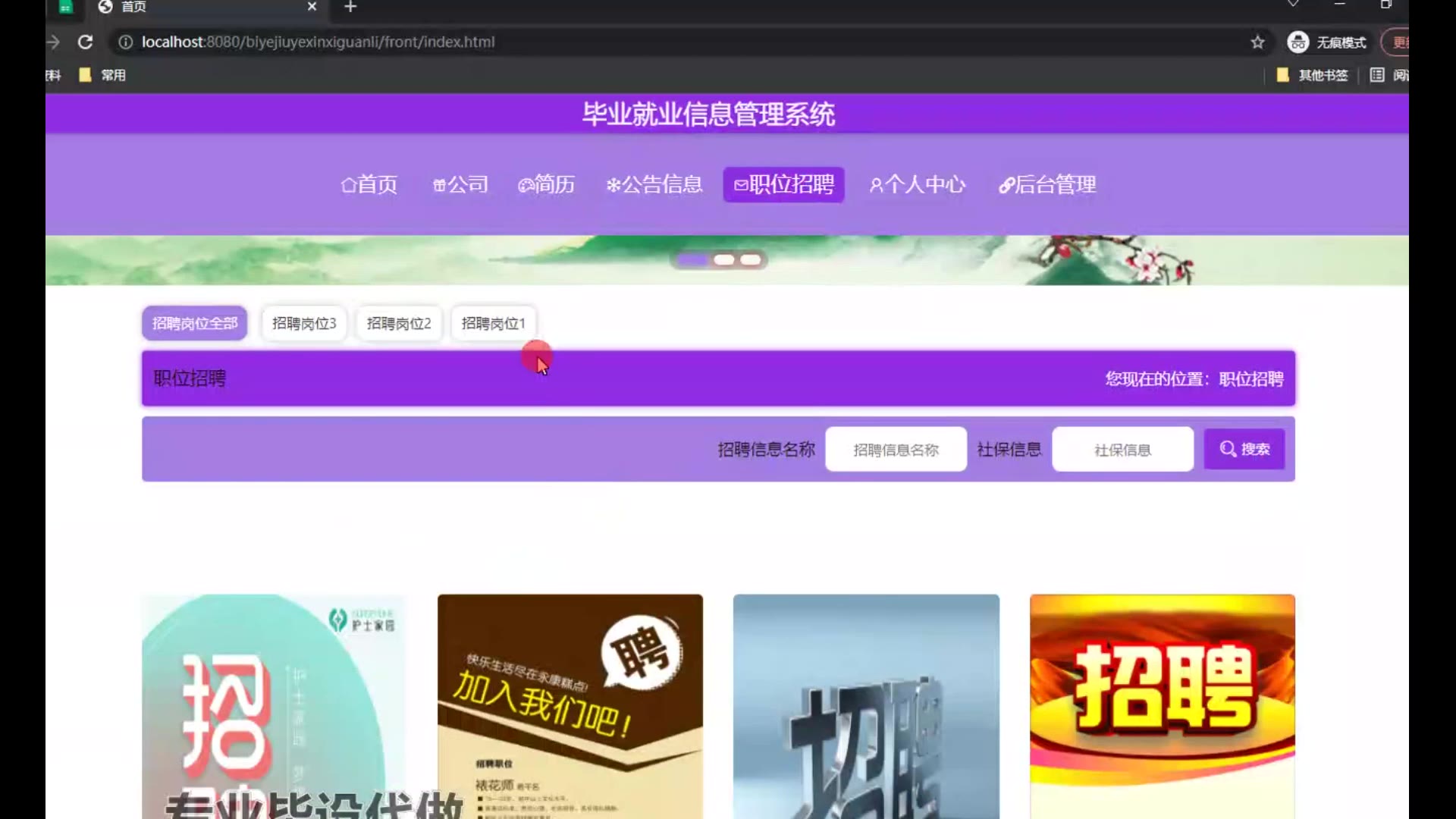The image size is (1456, 819).
Task: Click the 毕业就业信息管理系统 title
Action: (708, 115)
